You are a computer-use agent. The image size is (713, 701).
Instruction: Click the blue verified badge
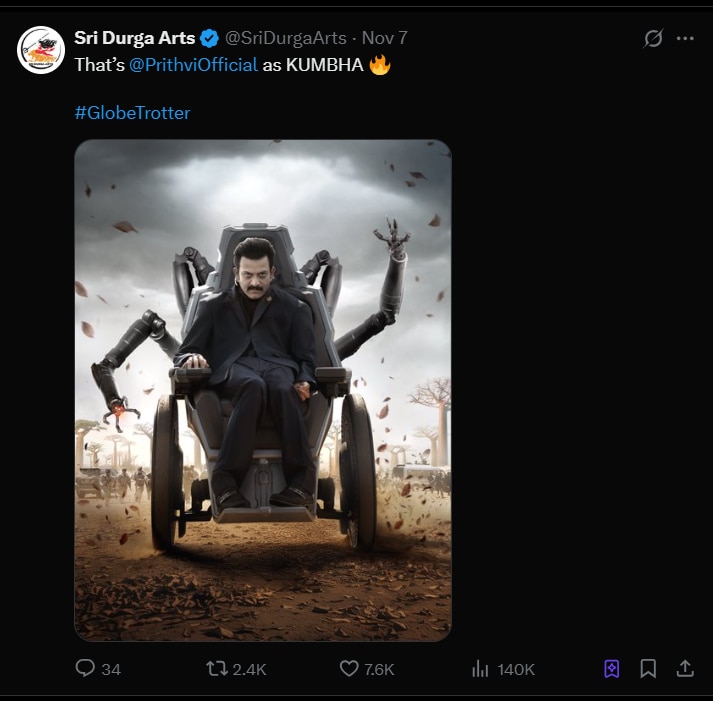pyautogui.click(x=209, y=38)
